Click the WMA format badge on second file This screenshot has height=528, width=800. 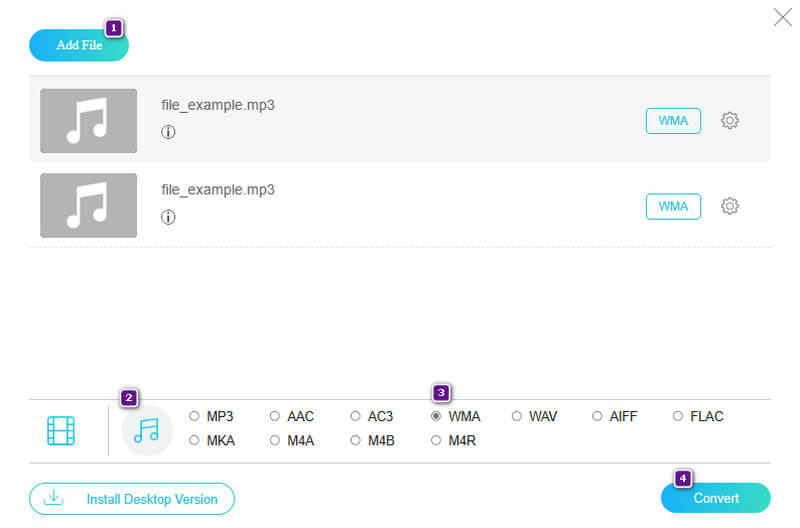pyautogui.click(x=673, y=206)
